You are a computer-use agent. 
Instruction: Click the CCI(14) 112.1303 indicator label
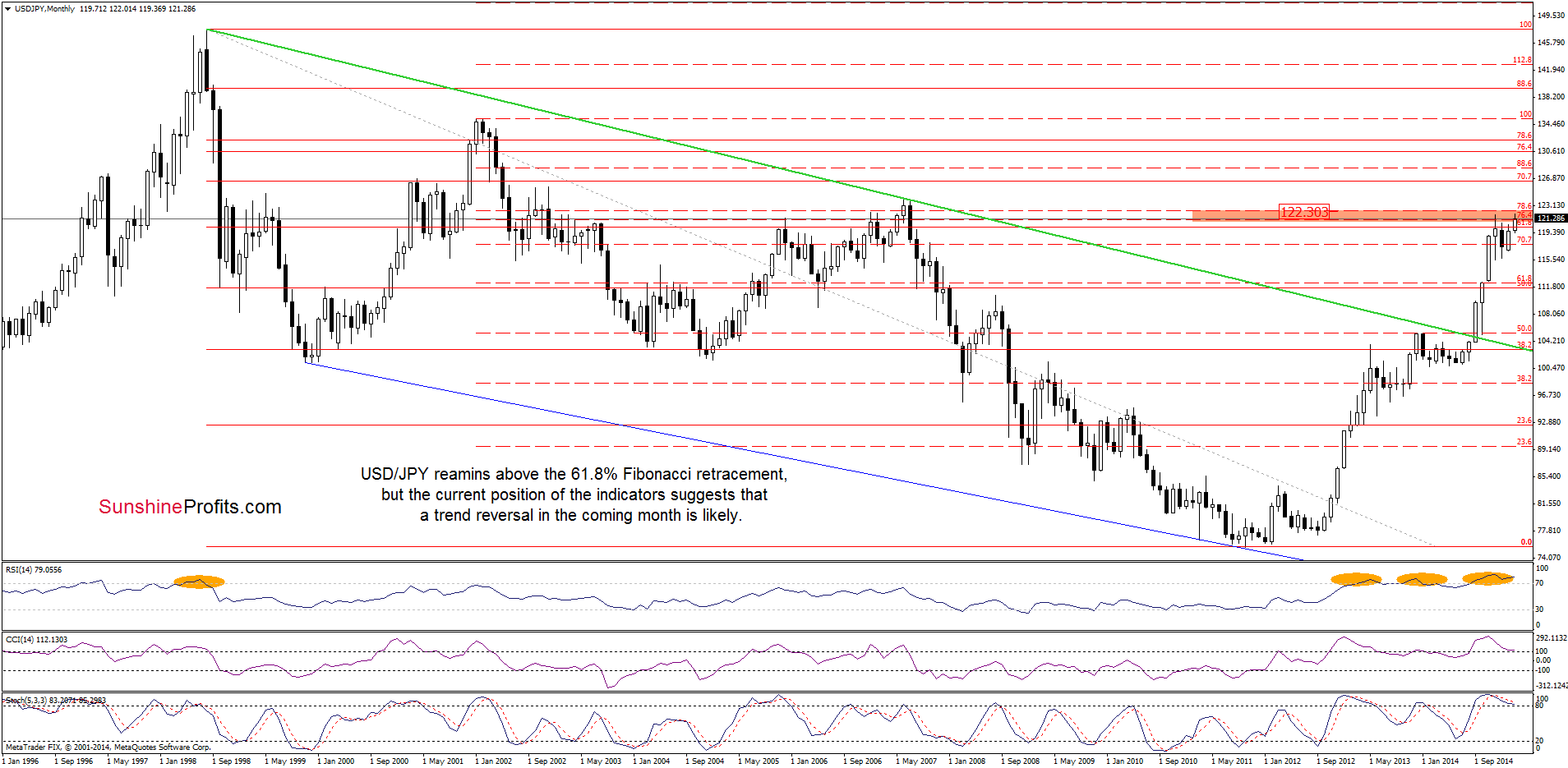[37, 639]
